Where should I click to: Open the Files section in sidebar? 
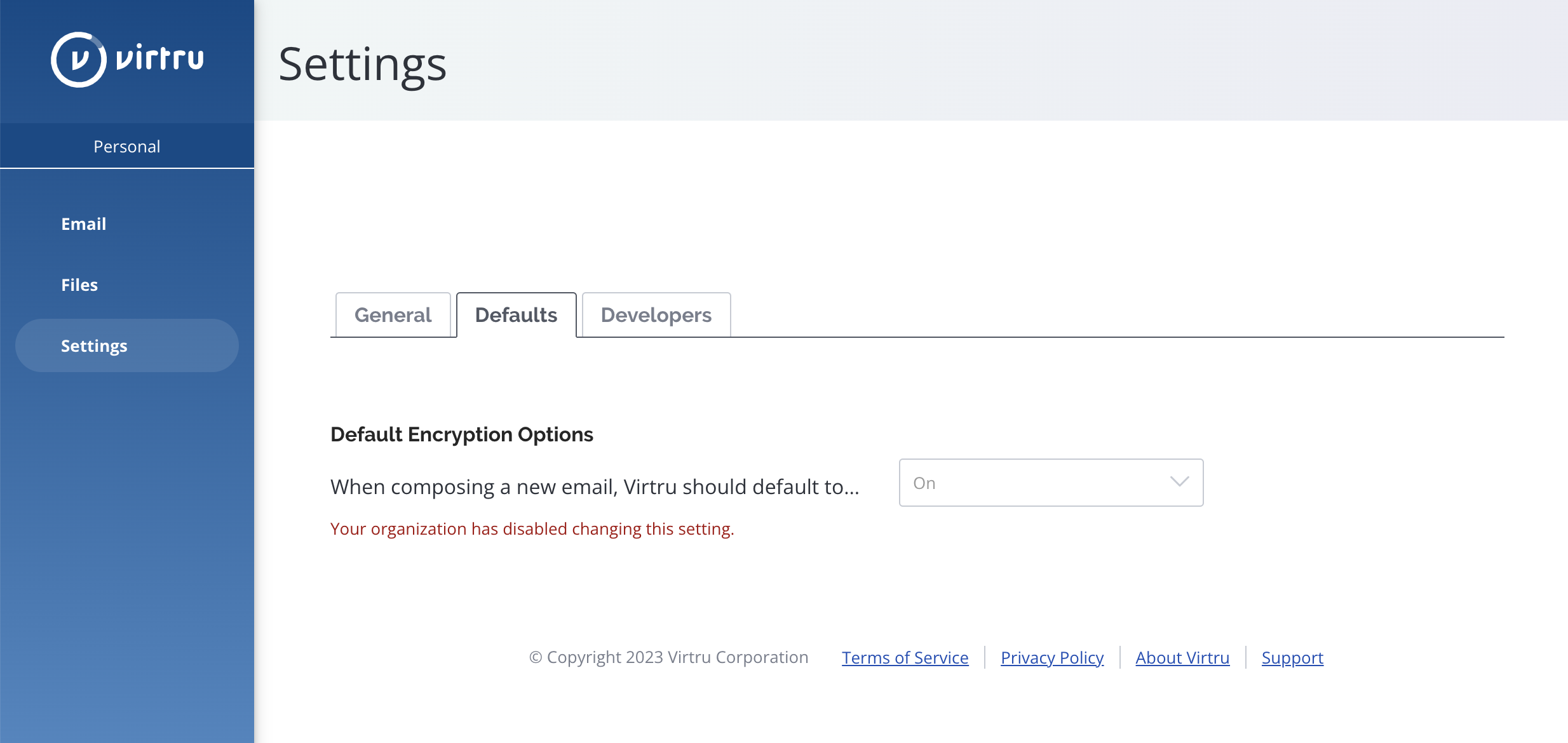[79, 285]
